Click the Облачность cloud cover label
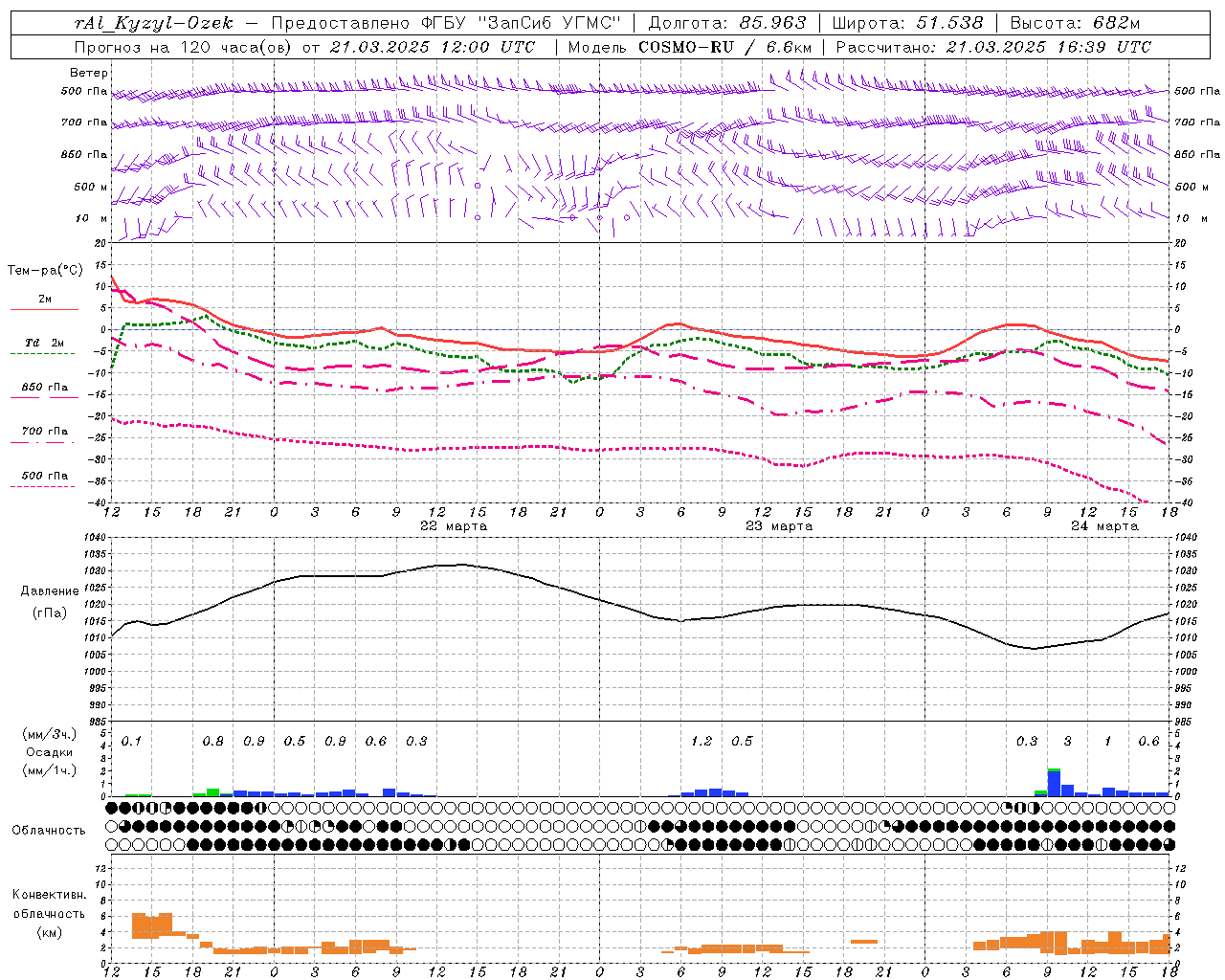 (x=49, y=831)
